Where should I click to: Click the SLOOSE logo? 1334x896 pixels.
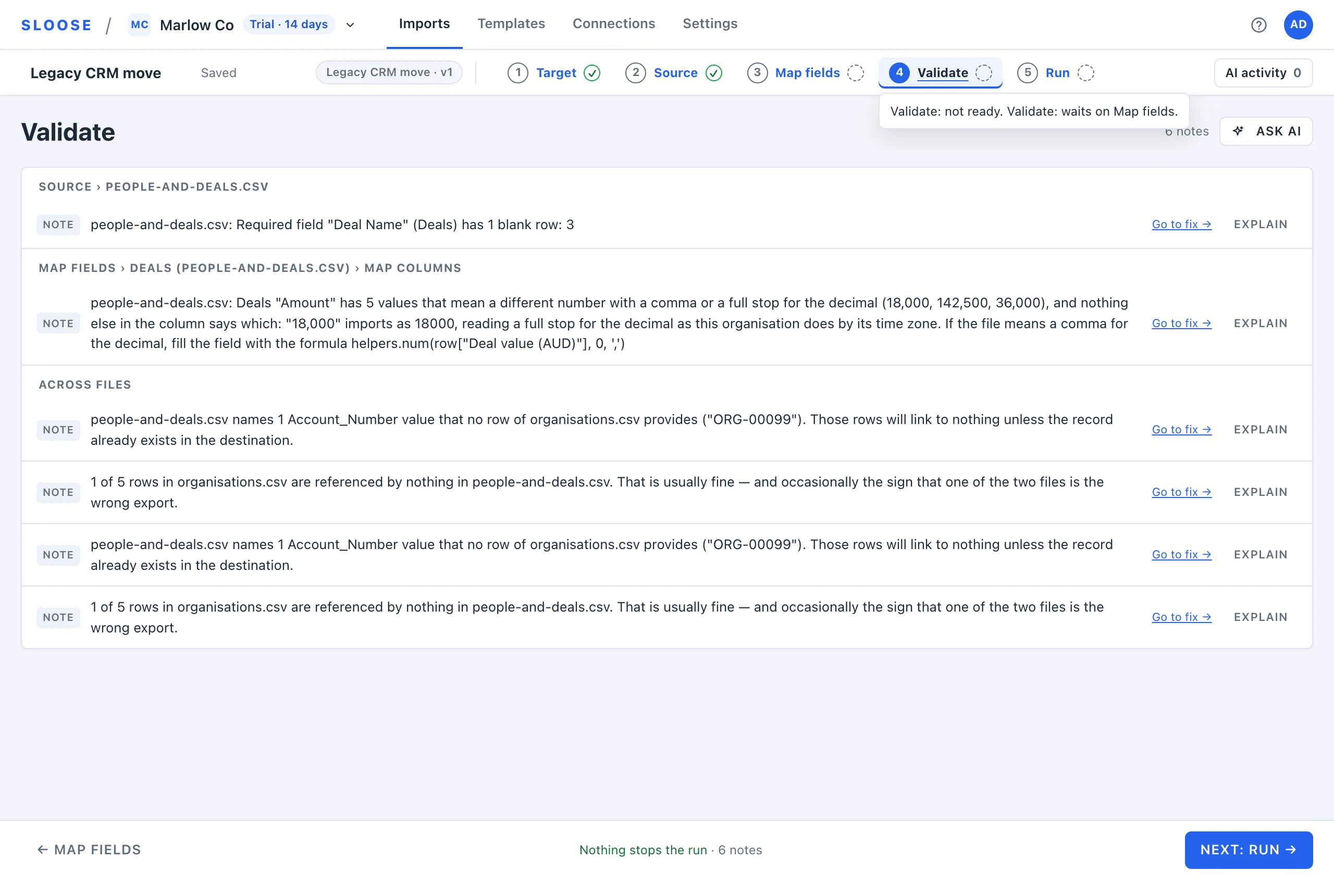(56, 25)
